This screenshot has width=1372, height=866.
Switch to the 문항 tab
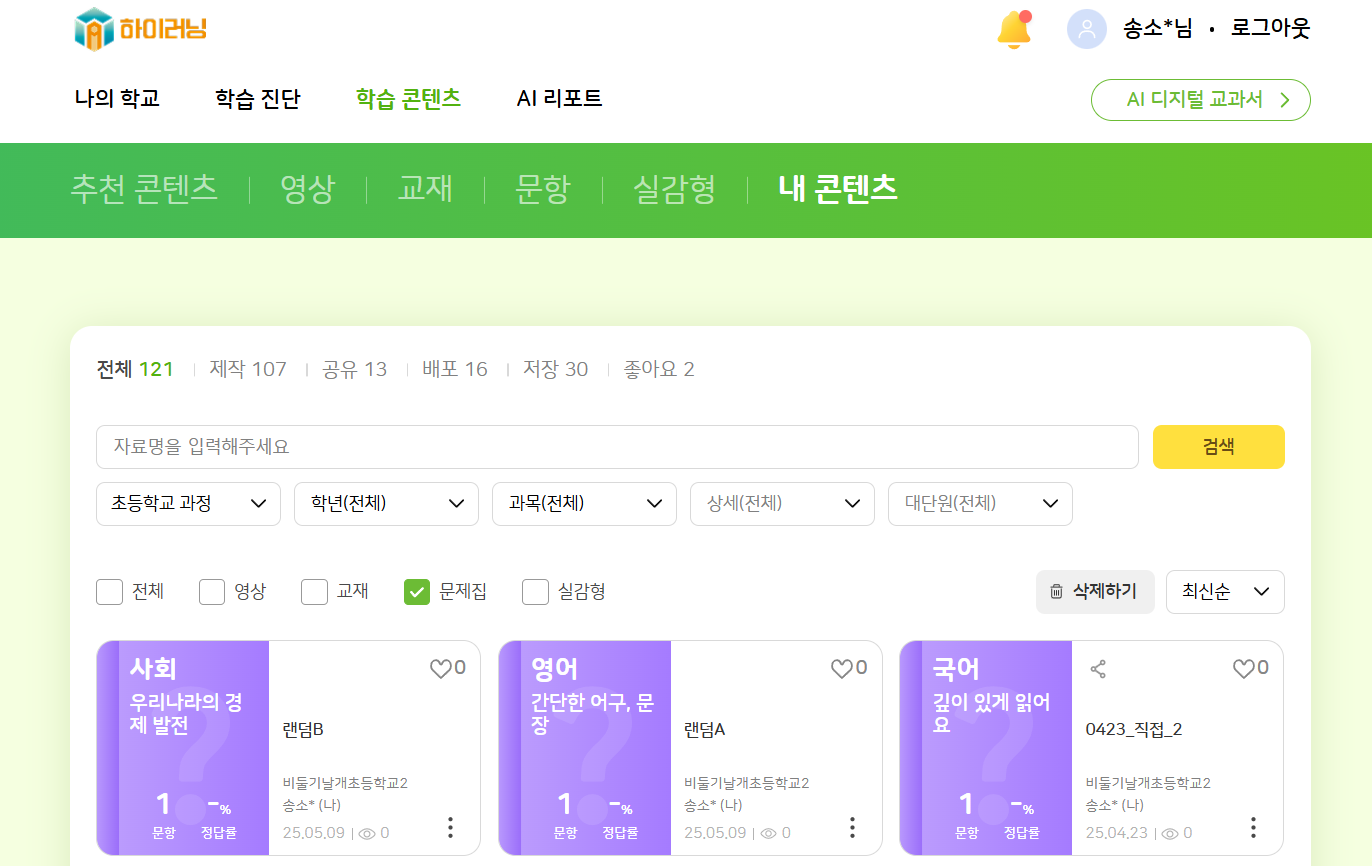542,189
